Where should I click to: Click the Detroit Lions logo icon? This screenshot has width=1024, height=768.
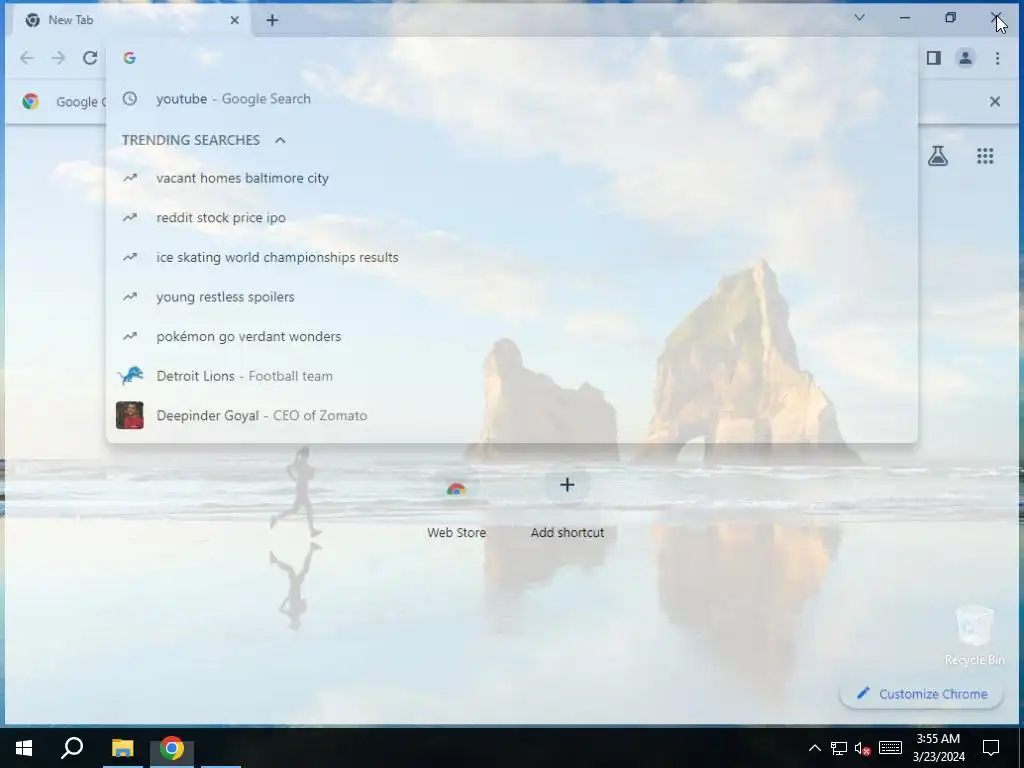[130, 376]
